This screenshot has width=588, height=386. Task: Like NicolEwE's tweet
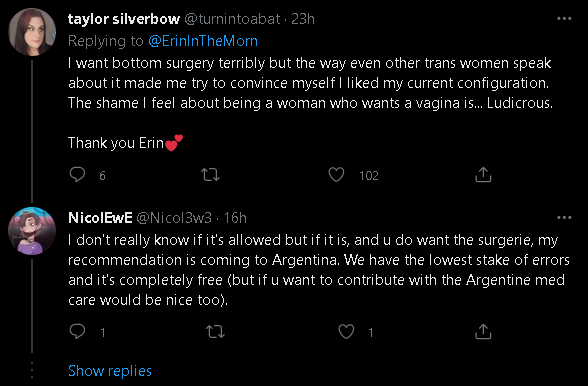tap(346, 332)
